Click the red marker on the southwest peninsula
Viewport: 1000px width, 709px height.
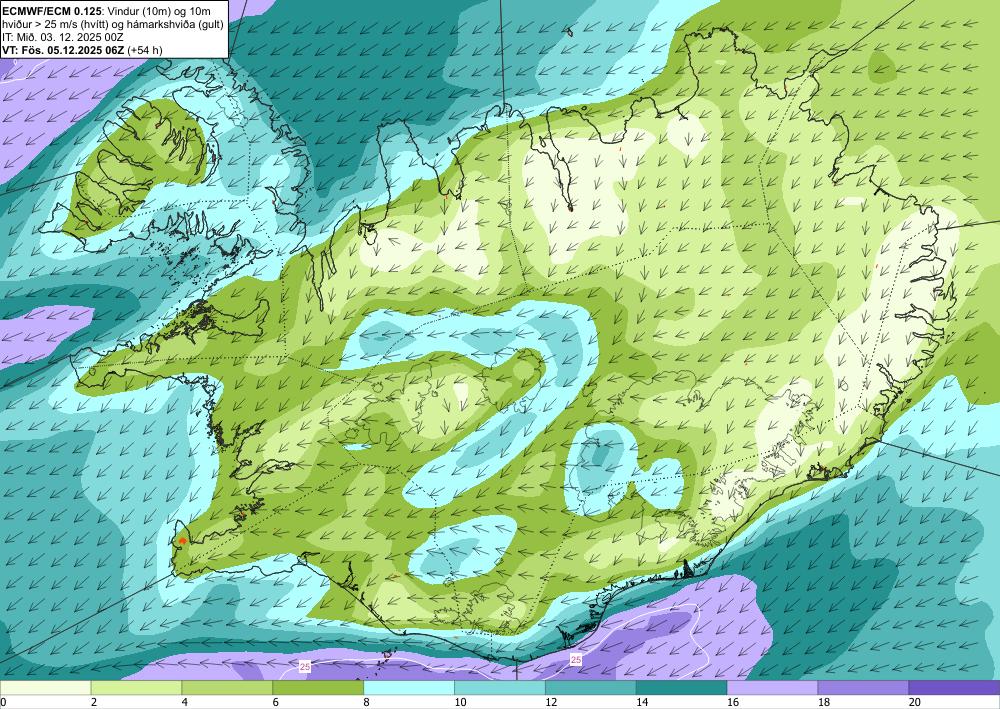(182, 541)
